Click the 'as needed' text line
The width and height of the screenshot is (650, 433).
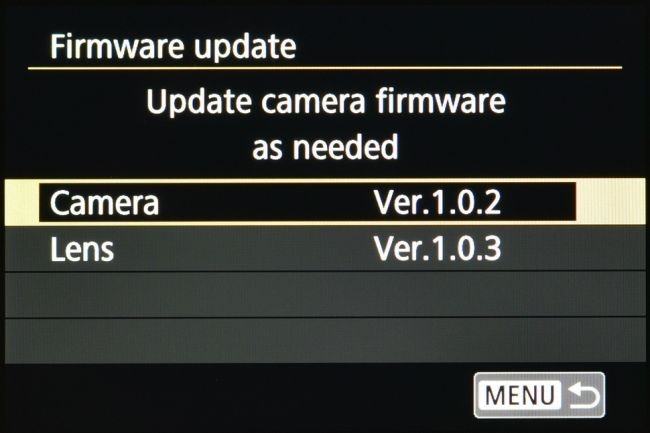325,148
